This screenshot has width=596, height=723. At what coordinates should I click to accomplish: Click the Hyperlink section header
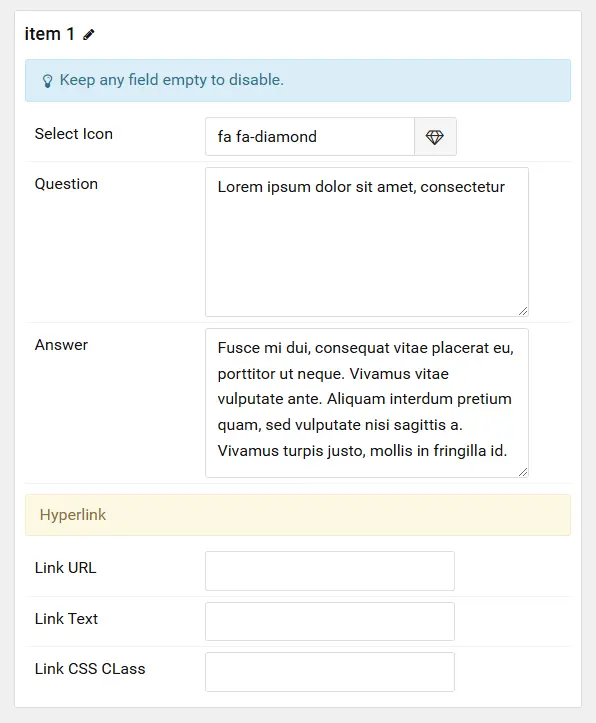click(298, 515)
